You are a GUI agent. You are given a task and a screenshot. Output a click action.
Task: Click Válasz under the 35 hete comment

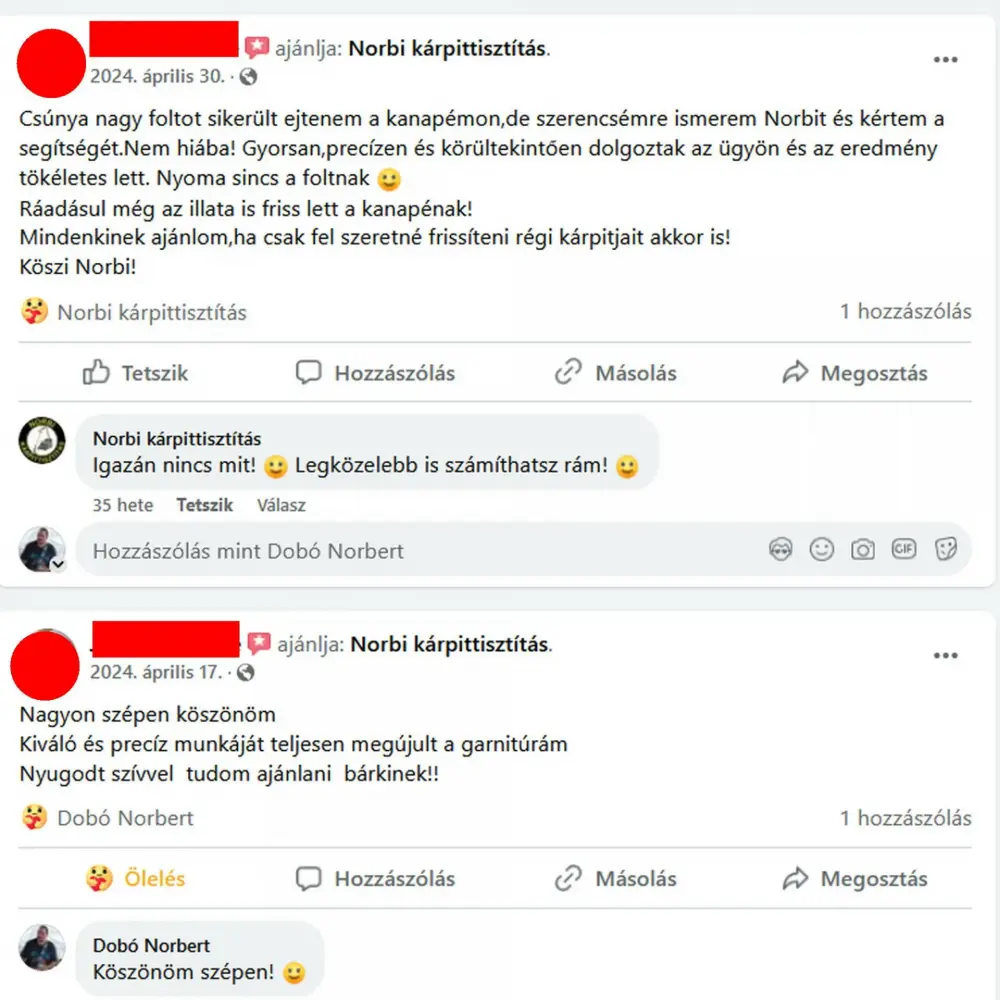(281, 505)
